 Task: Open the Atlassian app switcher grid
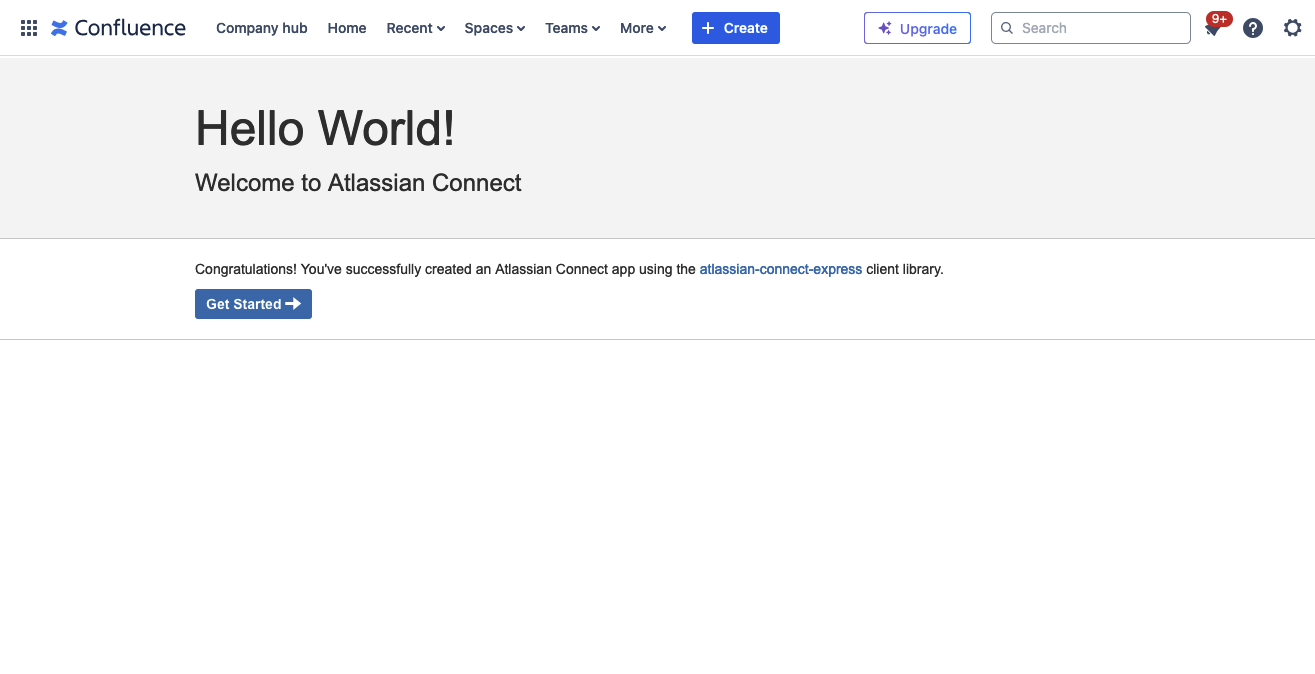[28, 27]
